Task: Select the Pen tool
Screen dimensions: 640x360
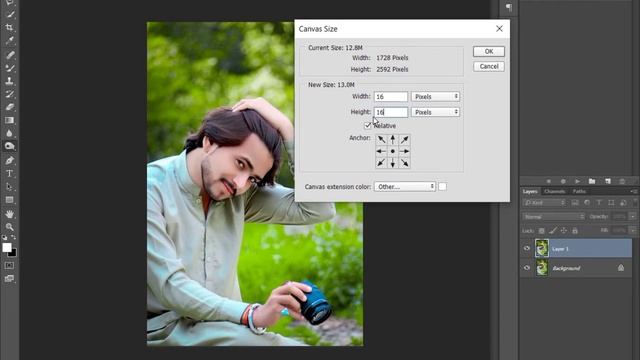Action: (x=9, y=160)
